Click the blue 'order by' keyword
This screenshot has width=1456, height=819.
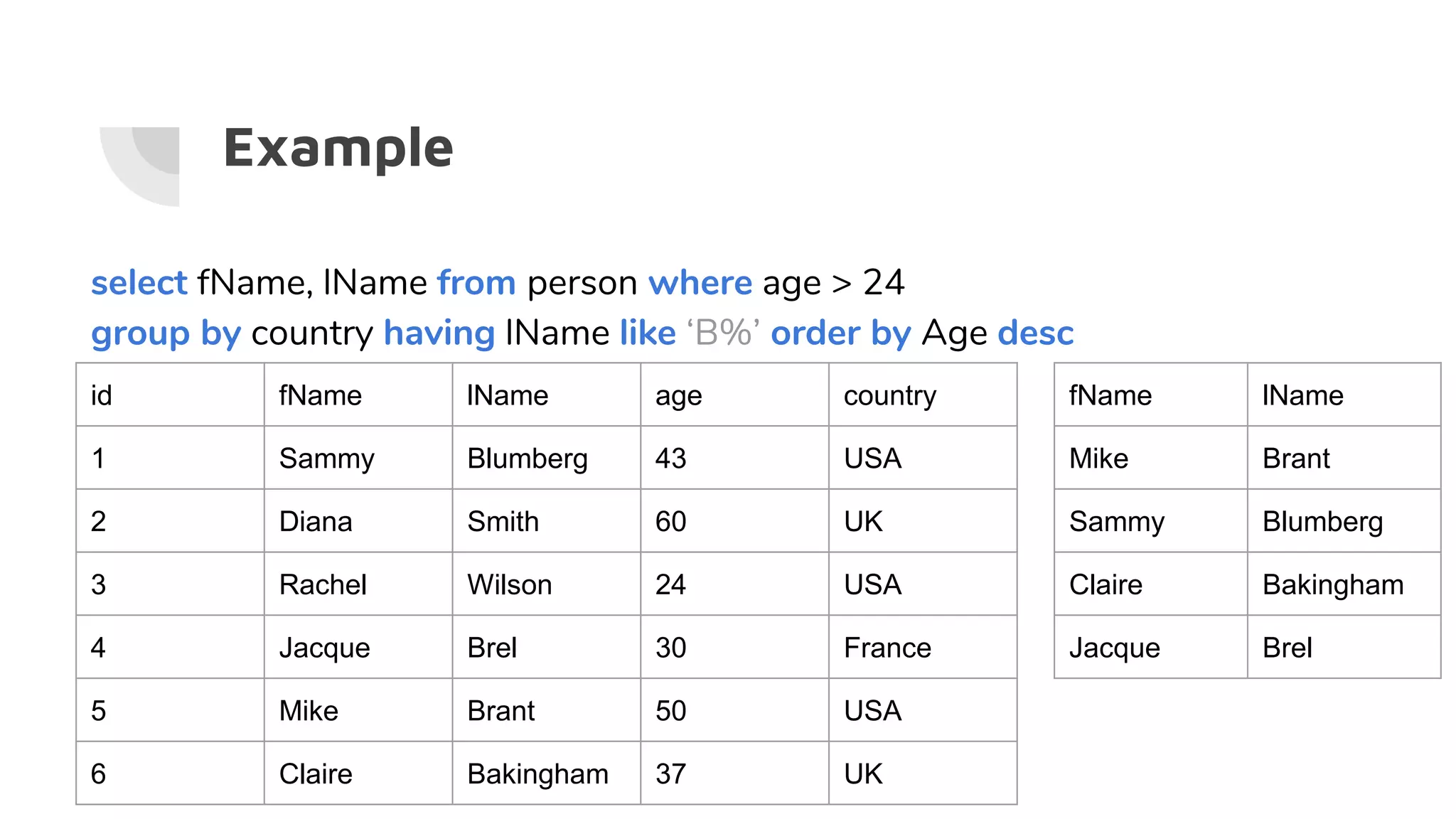click(840, 333)
